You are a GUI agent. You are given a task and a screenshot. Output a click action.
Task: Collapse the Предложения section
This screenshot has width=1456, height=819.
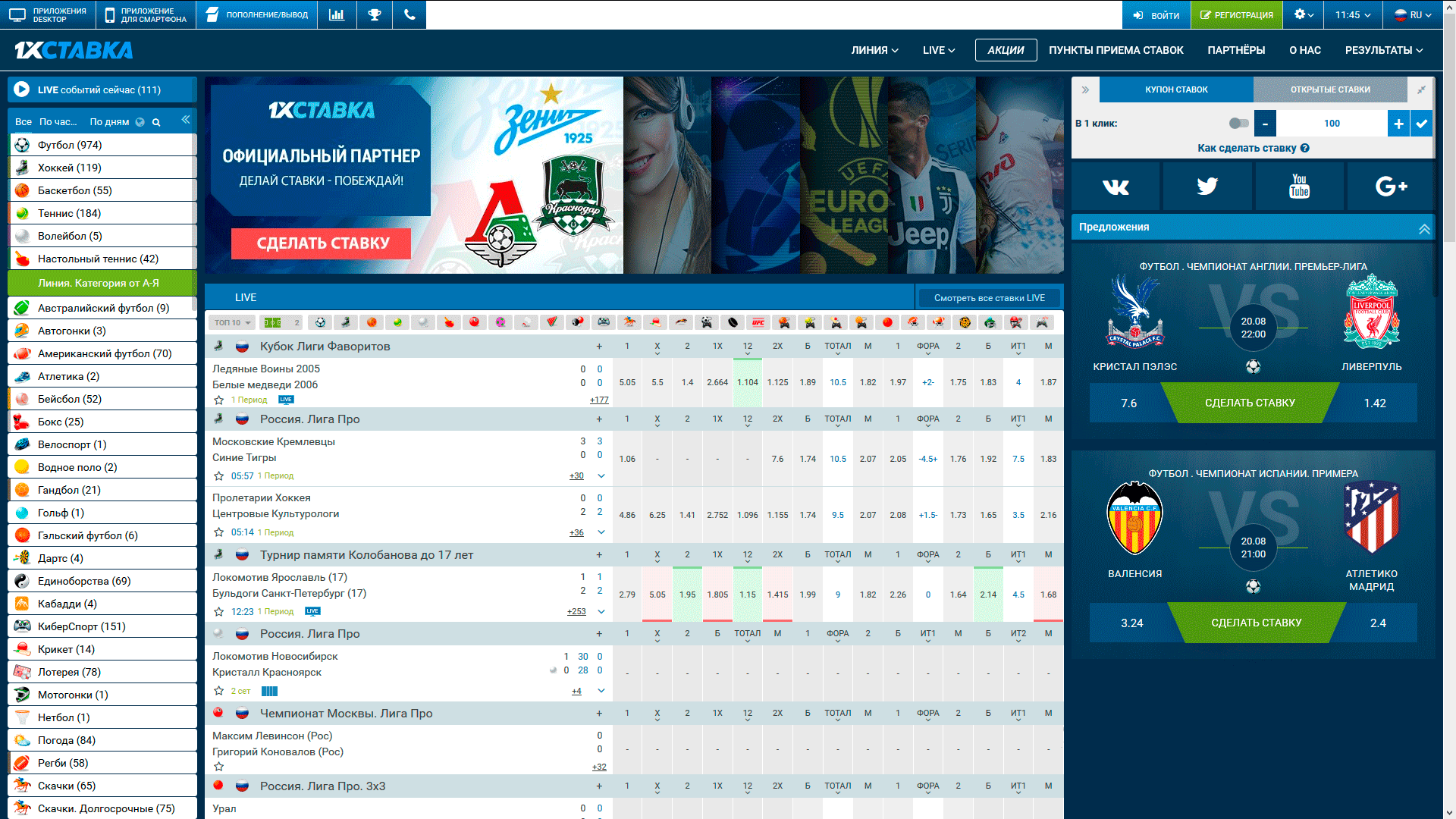pos(1424,227)
